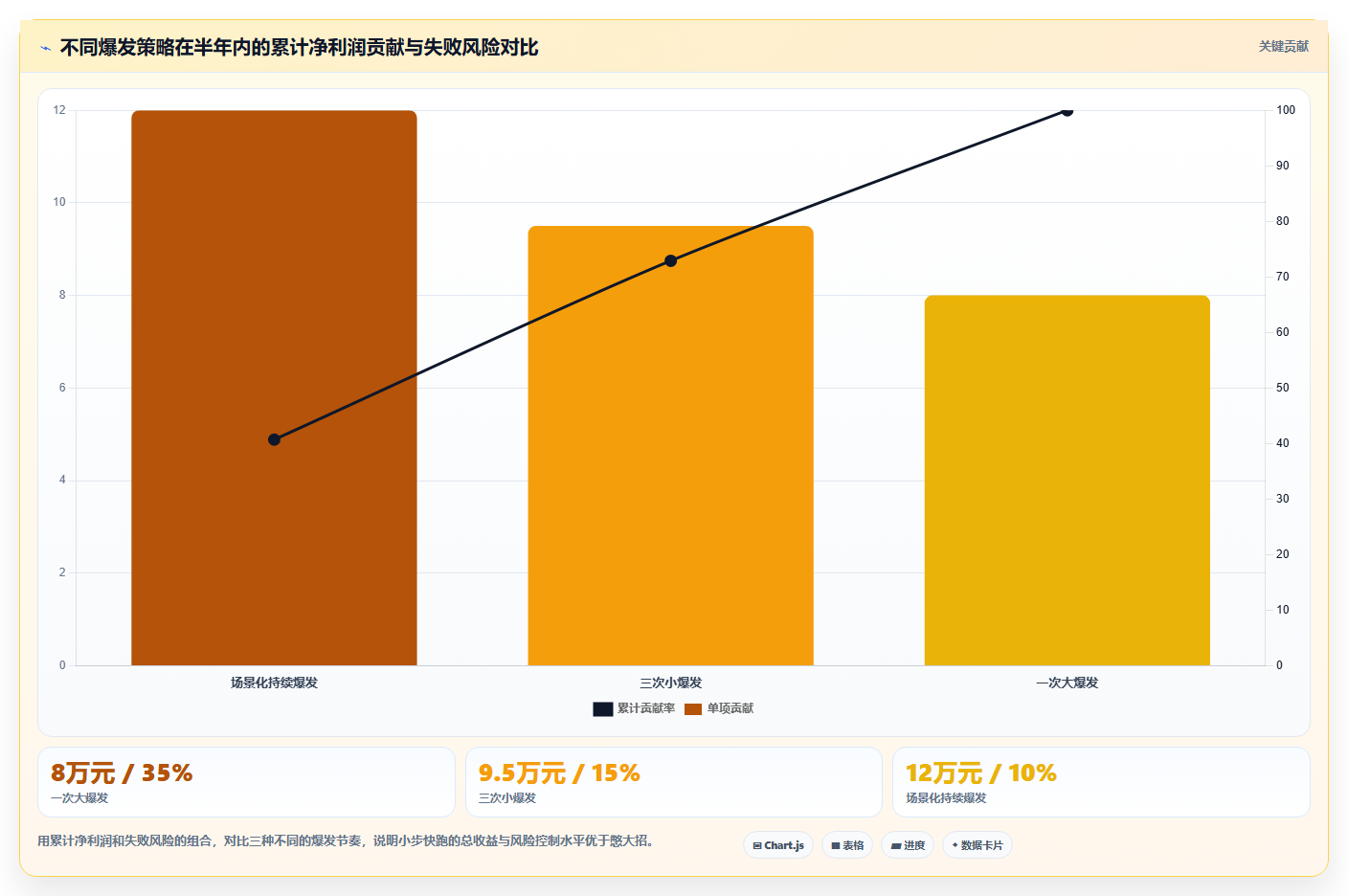Click the 表格 tag
This screenshot has width=1348, height=896.
pyautogui.click(x=847, y=845)
